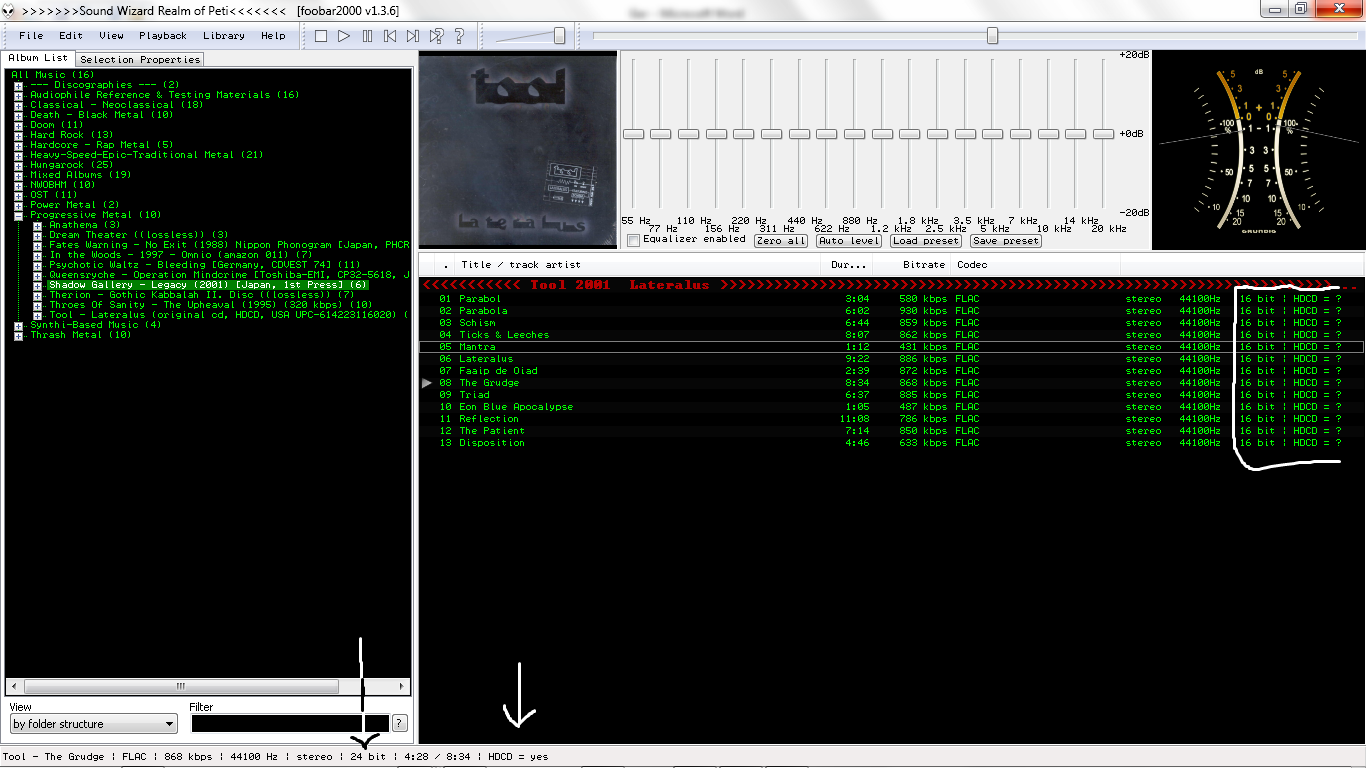Viewport: 1366px width, 768px height.
Task: Click the Dur... column header
Action: (x=847, y=265)
